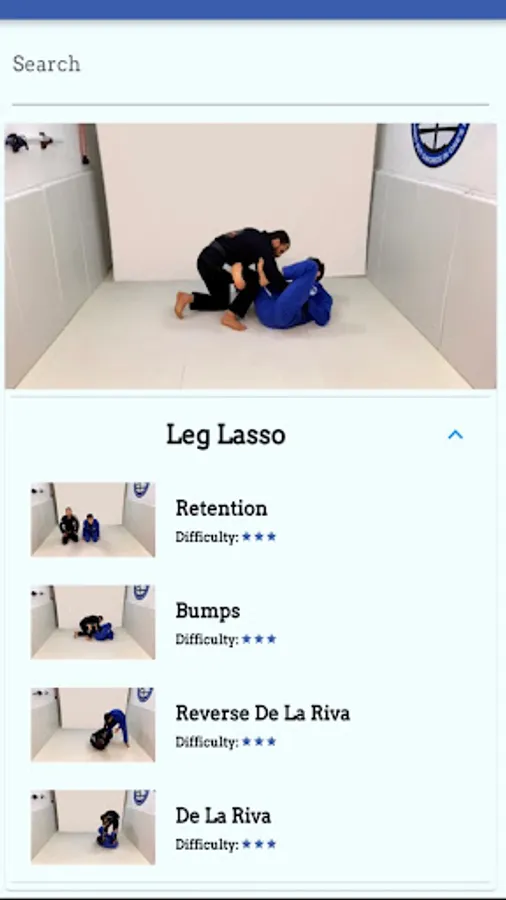Click the De La Riva difficulty stars
This screenshot has width=506, height=900.
pyautogui.click(x=259, y=844)
